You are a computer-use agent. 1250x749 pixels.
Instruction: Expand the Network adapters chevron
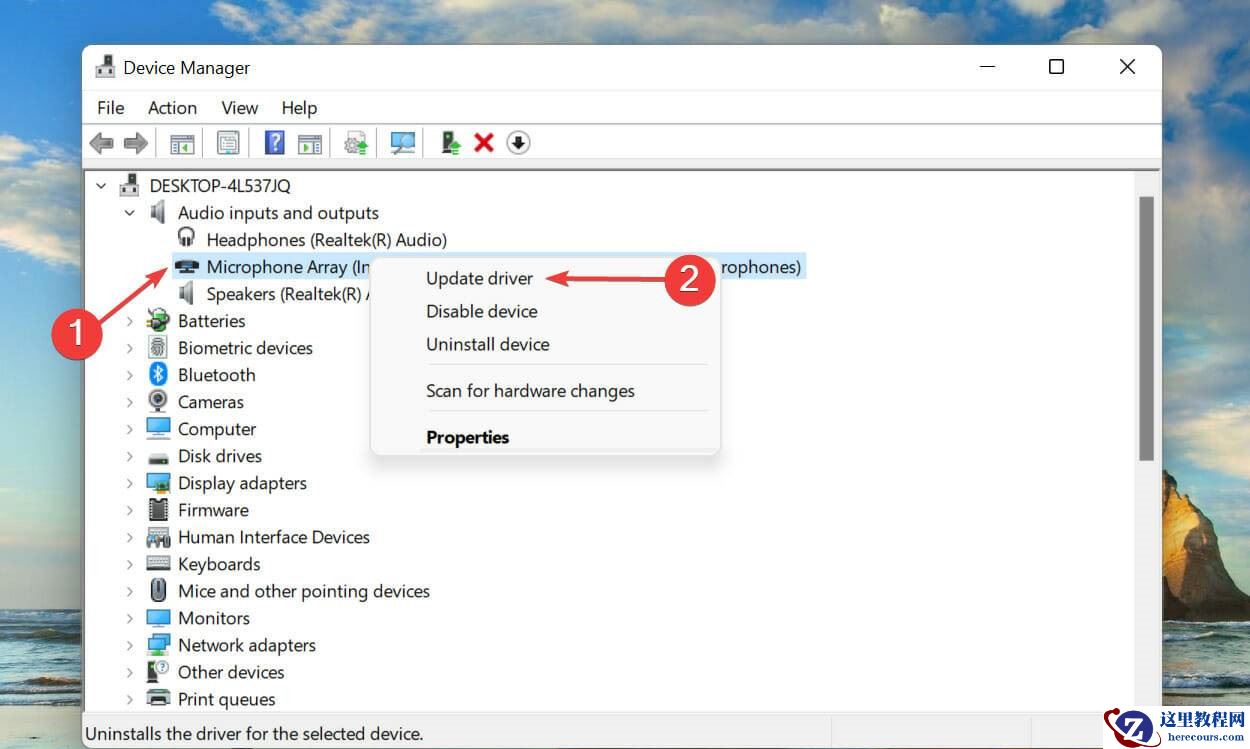tap(129, 645)
